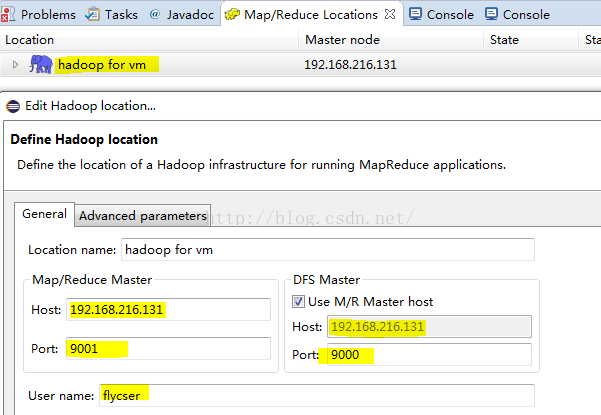Click the first Console monitor icon
601x415 pixels.
pos(415,14)
